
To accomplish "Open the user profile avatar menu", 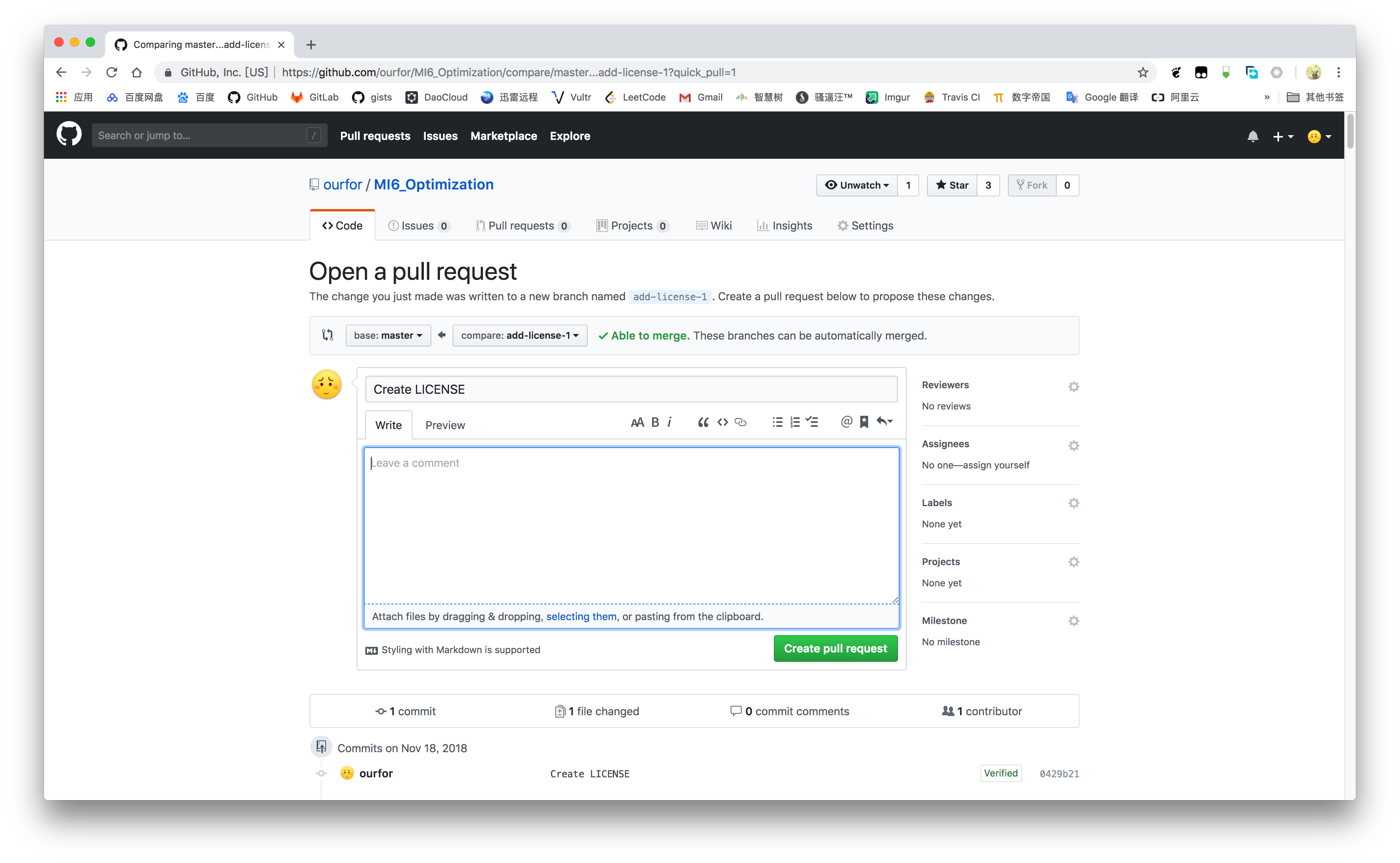I will [x=1319, y=136].
